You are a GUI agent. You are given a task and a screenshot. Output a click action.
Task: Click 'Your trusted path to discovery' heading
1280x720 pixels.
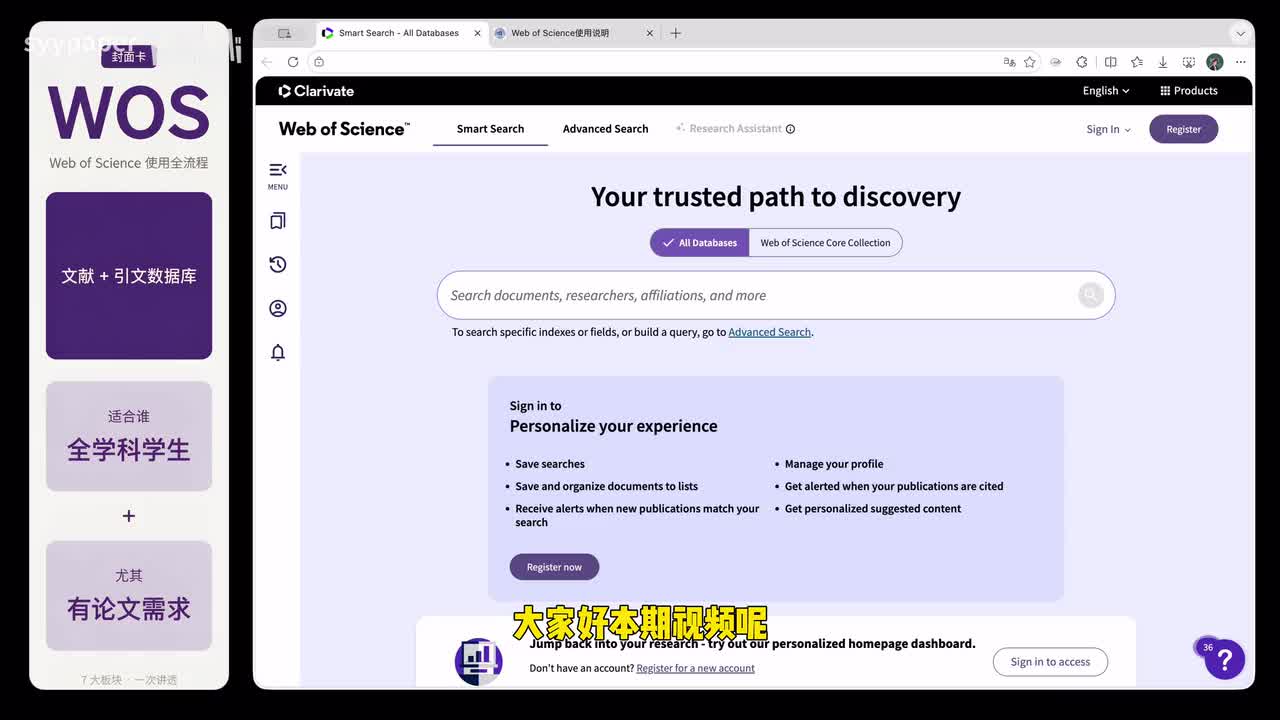pyautogui.click(x=776, y=197)
